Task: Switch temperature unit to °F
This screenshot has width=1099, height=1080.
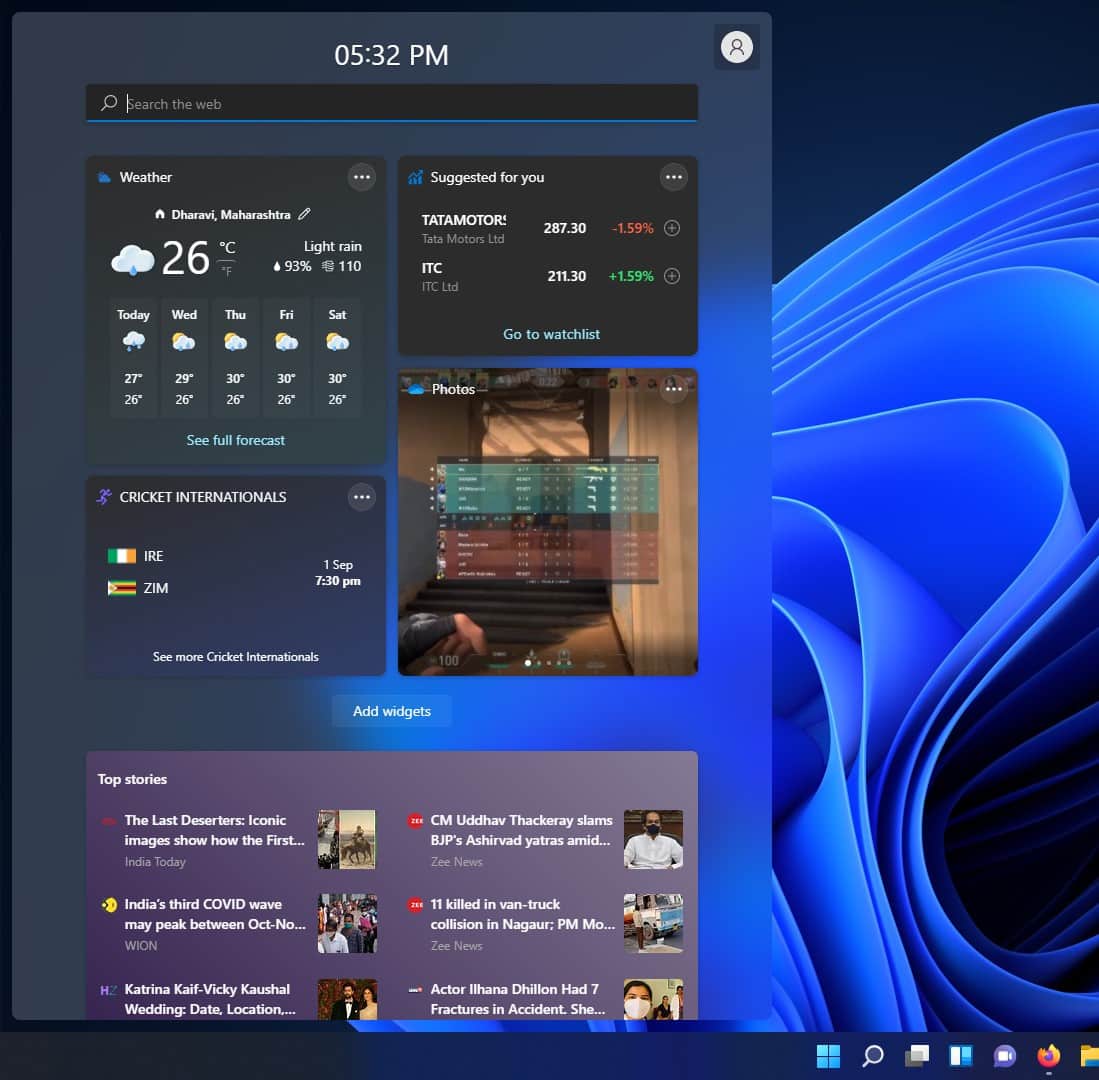Action: 227,271
